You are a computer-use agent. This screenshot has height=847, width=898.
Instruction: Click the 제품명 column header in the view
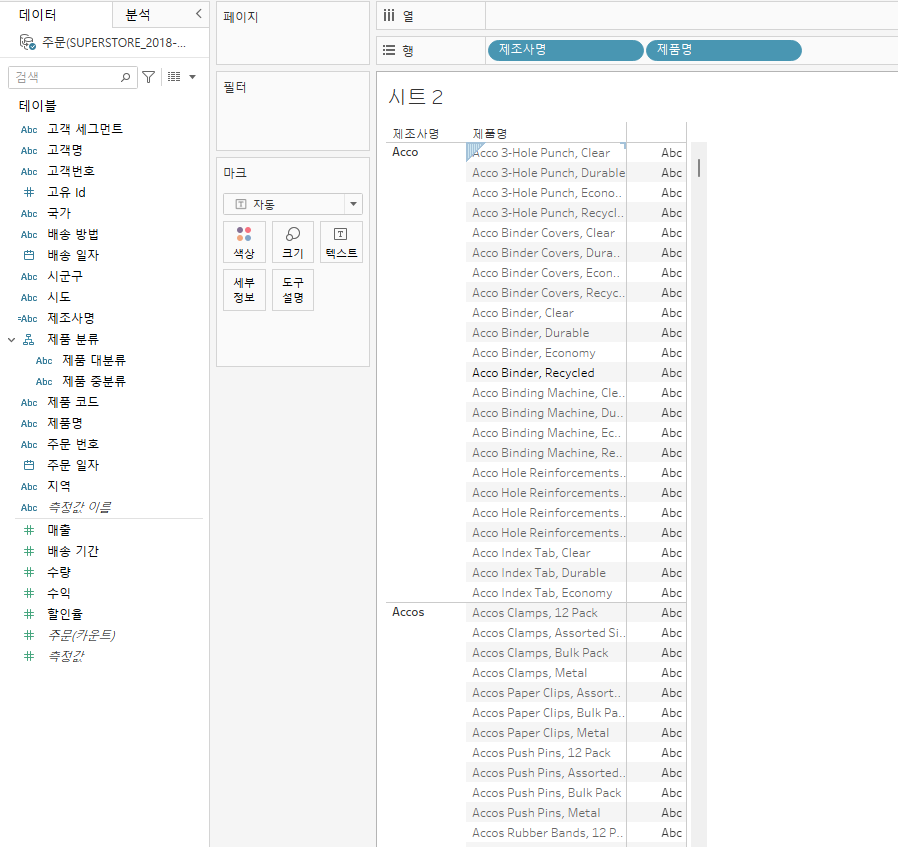(490, 133)
